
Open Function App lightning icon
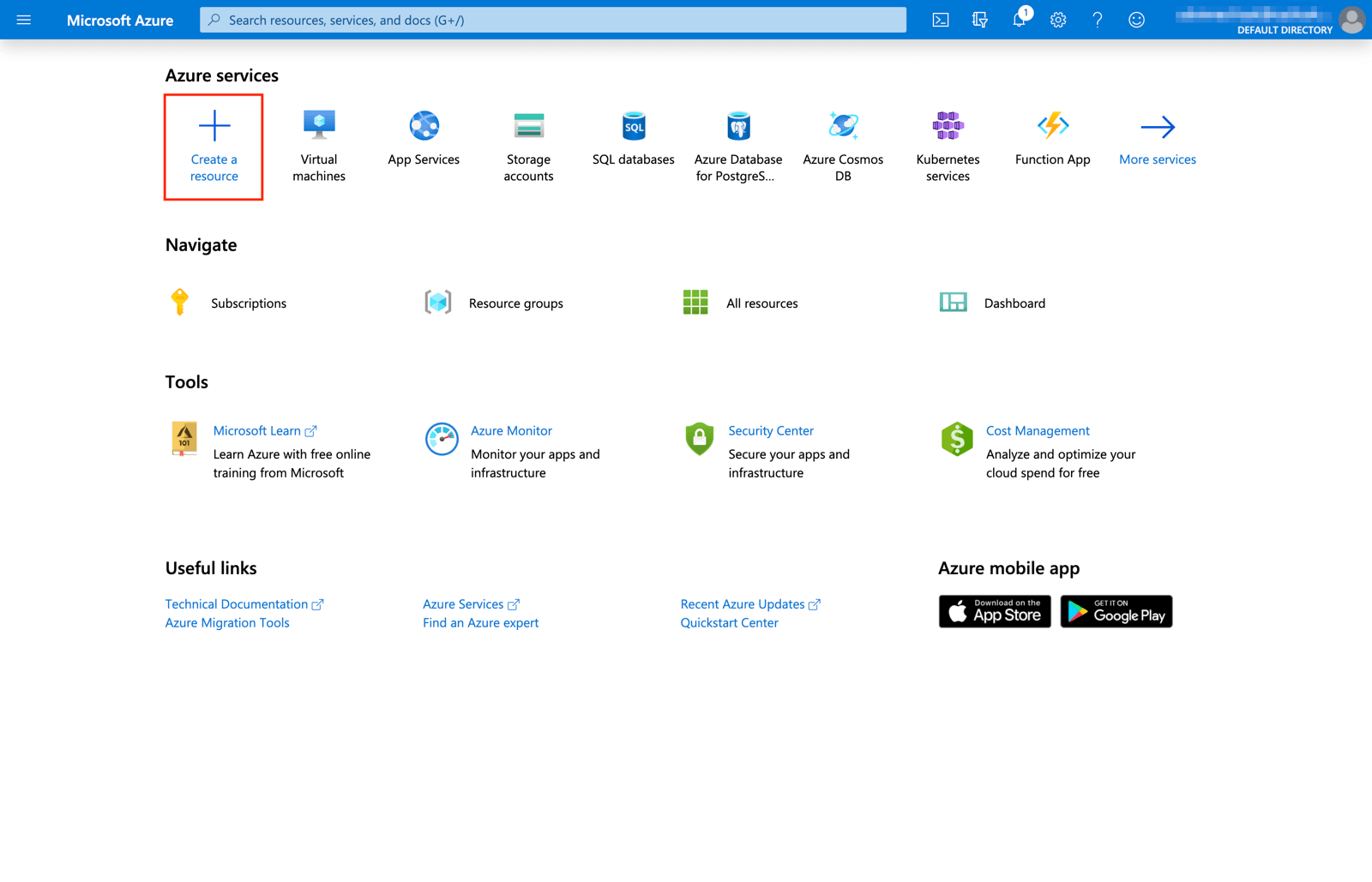coord(1053,126)
